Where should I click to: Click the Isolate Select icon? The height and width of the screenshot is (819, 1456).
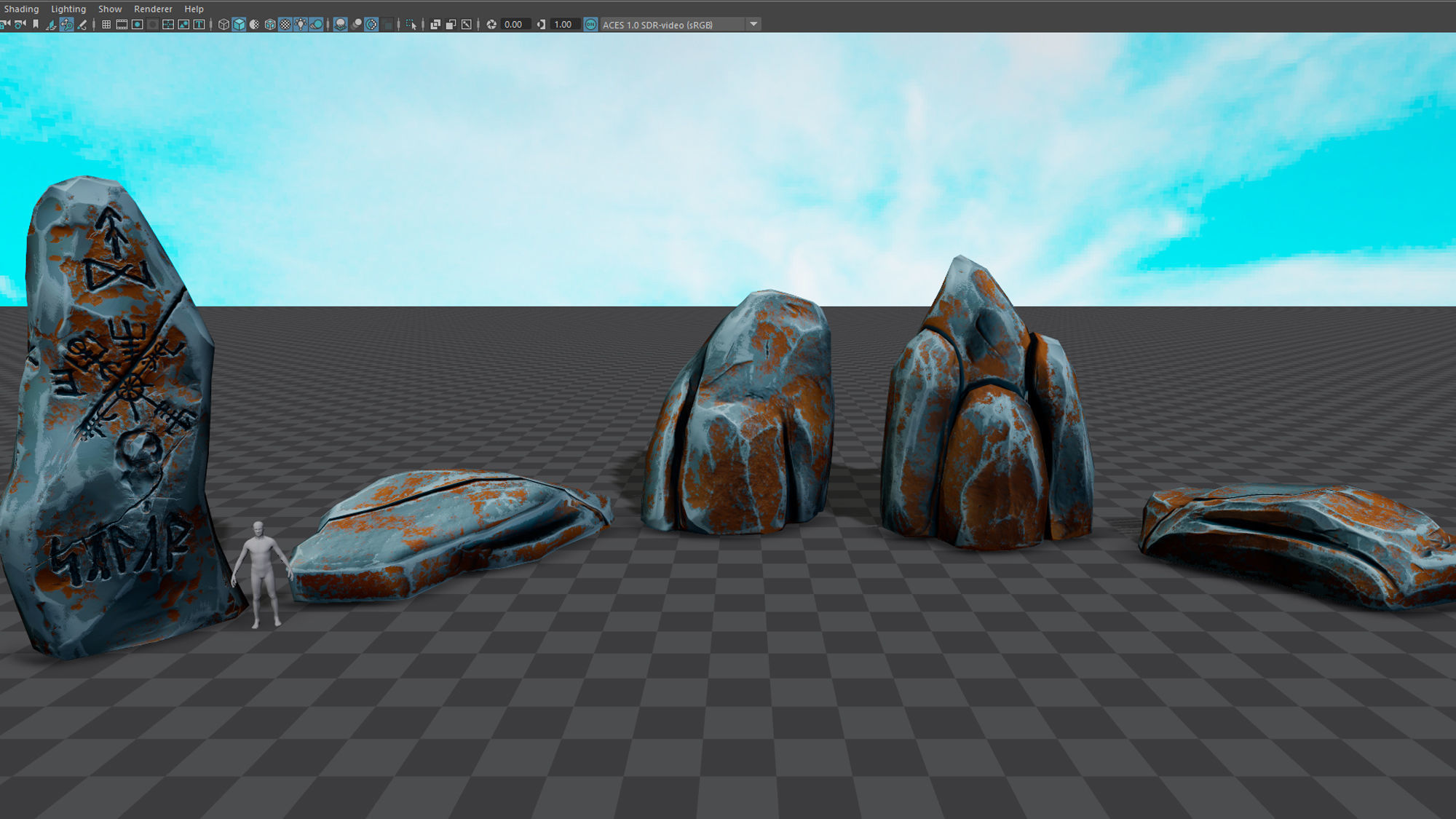[x=411, y=24]
